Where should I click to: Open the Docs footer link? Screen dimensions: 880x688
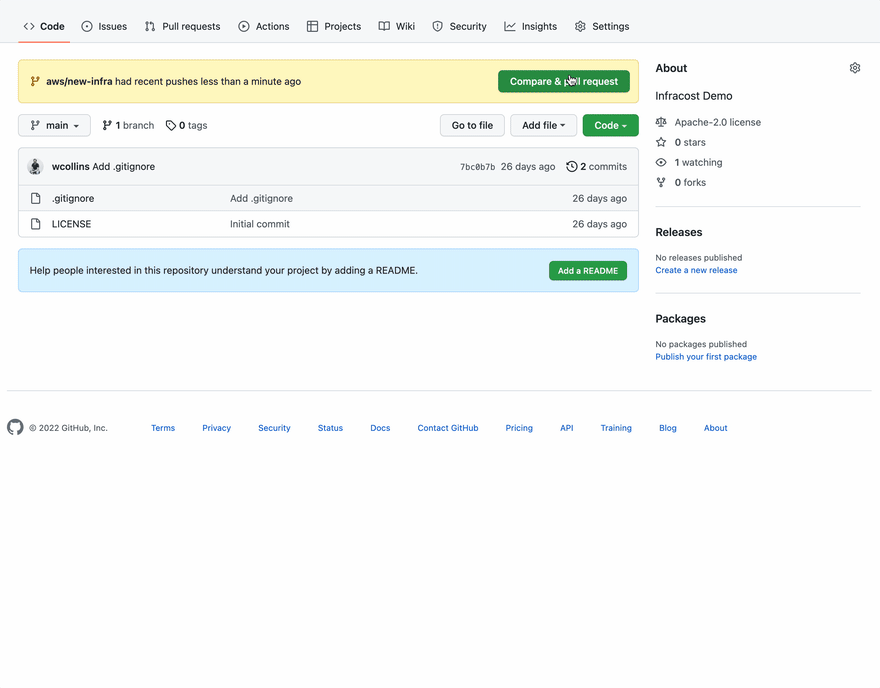(380, 428)
